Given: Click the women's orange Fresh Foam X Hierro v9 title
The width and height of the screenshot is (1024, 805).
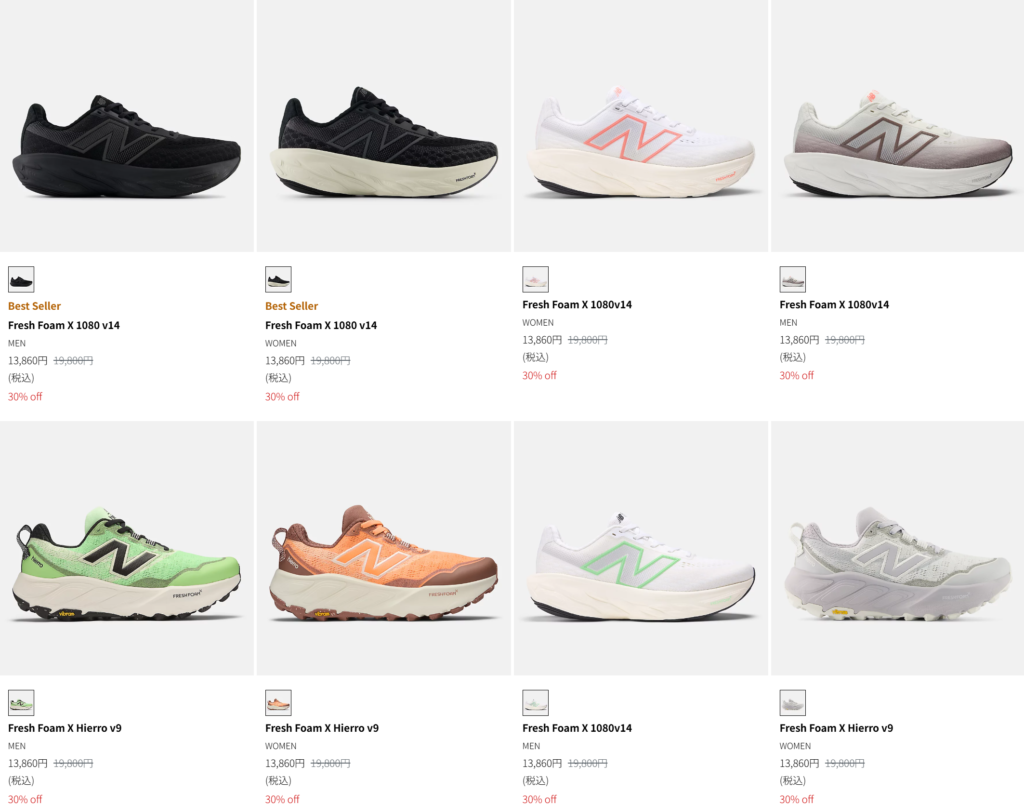Looking at the screenshot, I should tap(322, 728).
